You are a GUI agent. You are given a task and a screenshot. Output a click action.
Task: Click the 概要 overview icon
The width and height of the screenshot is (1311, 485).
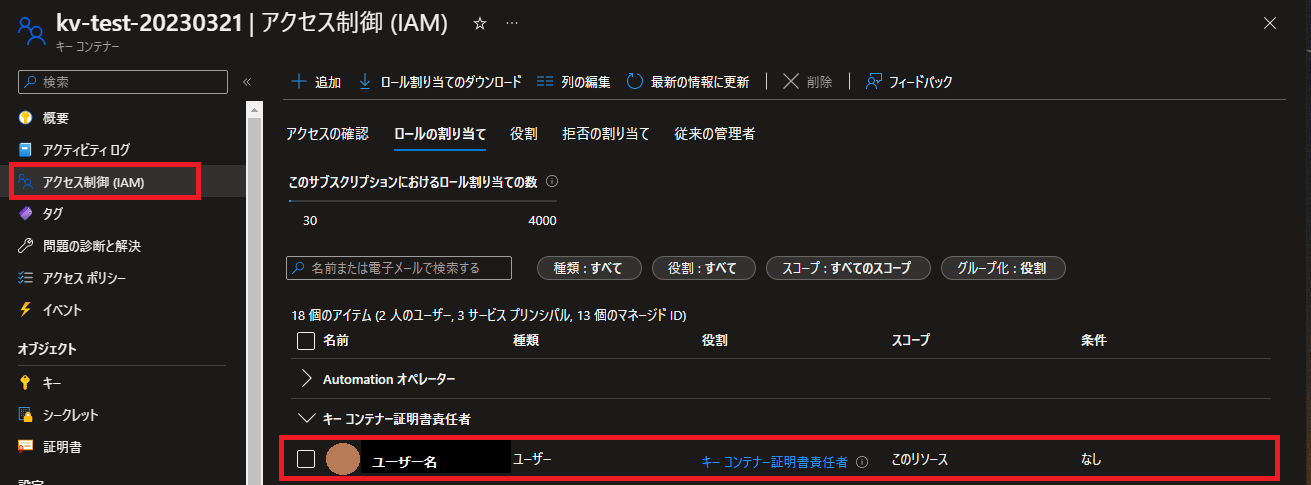tap(26, 117)
